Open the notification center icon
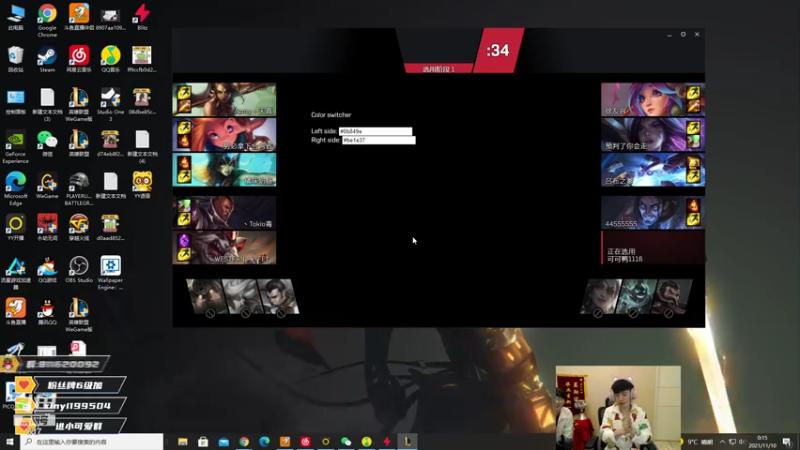This screenshot has width=800, height=450. (787, 441)
